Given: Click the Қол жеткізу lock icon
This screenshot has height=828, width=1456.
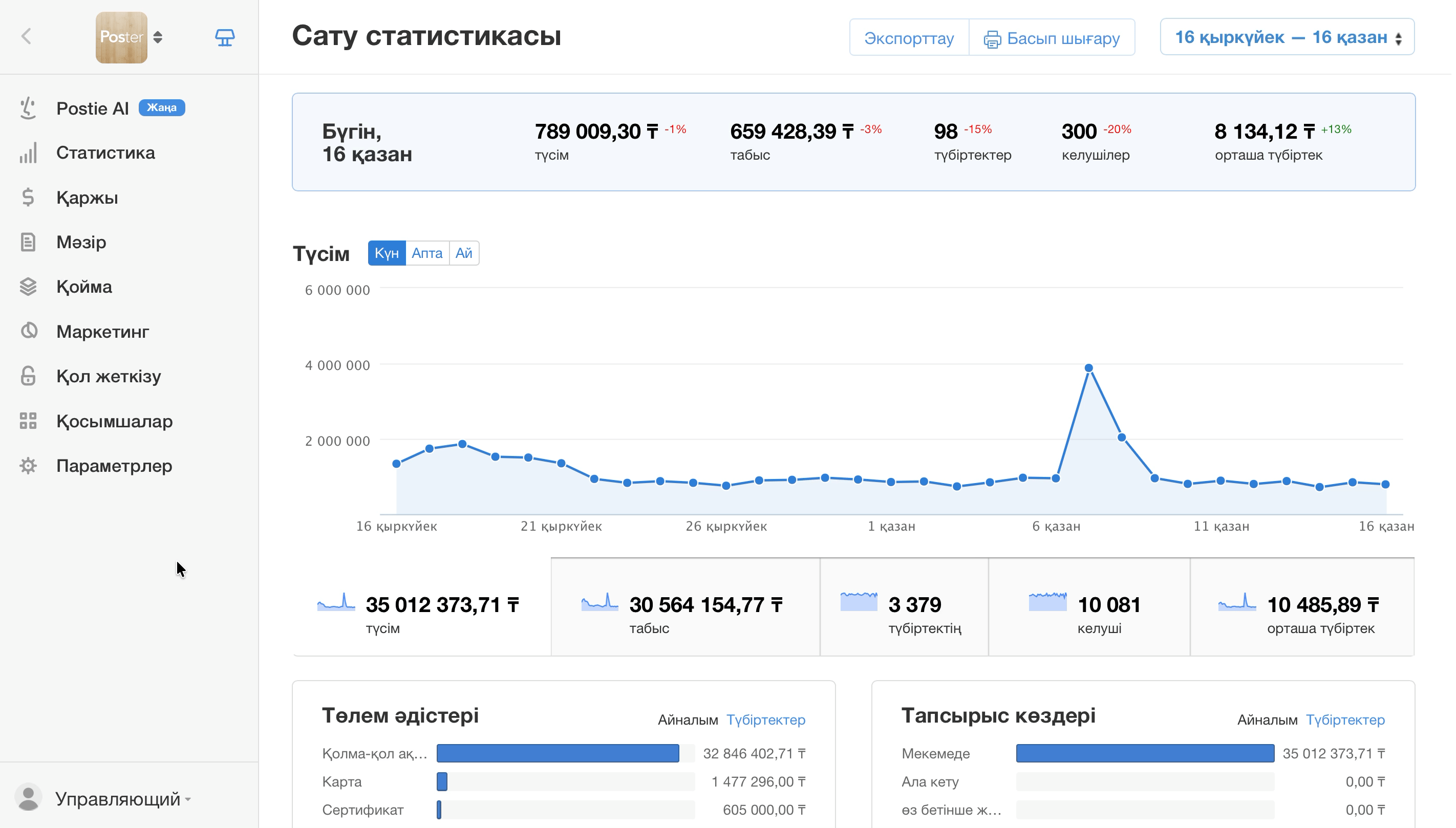Looking at the screenshot, I should click(28, 376).
